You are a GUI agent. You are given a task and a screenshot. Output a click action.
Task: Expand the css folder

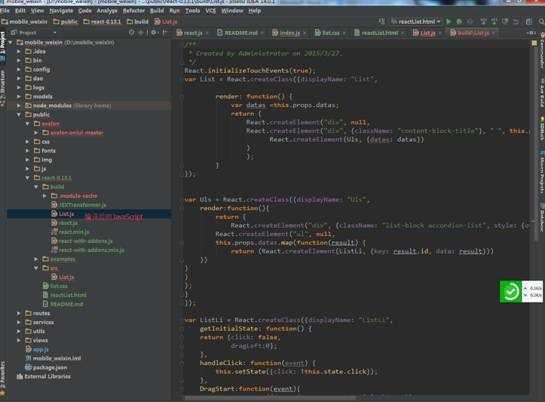click(27, 142)
